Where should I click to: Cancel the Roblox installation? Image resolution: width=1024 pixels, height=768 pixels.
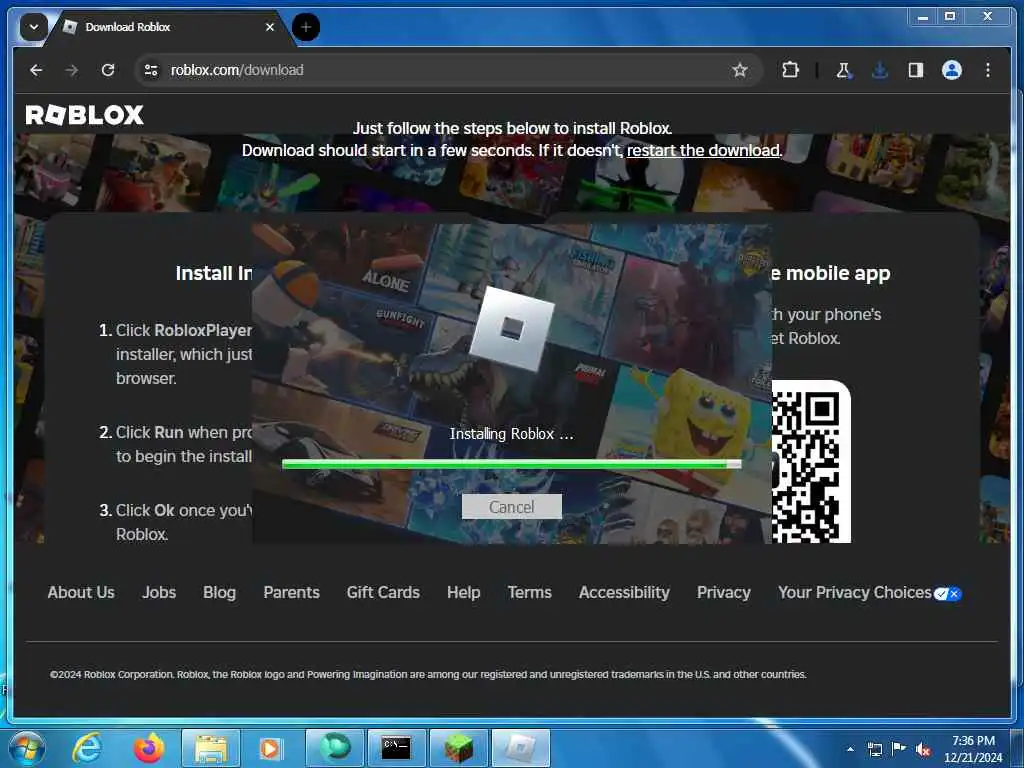pos(511,507)
